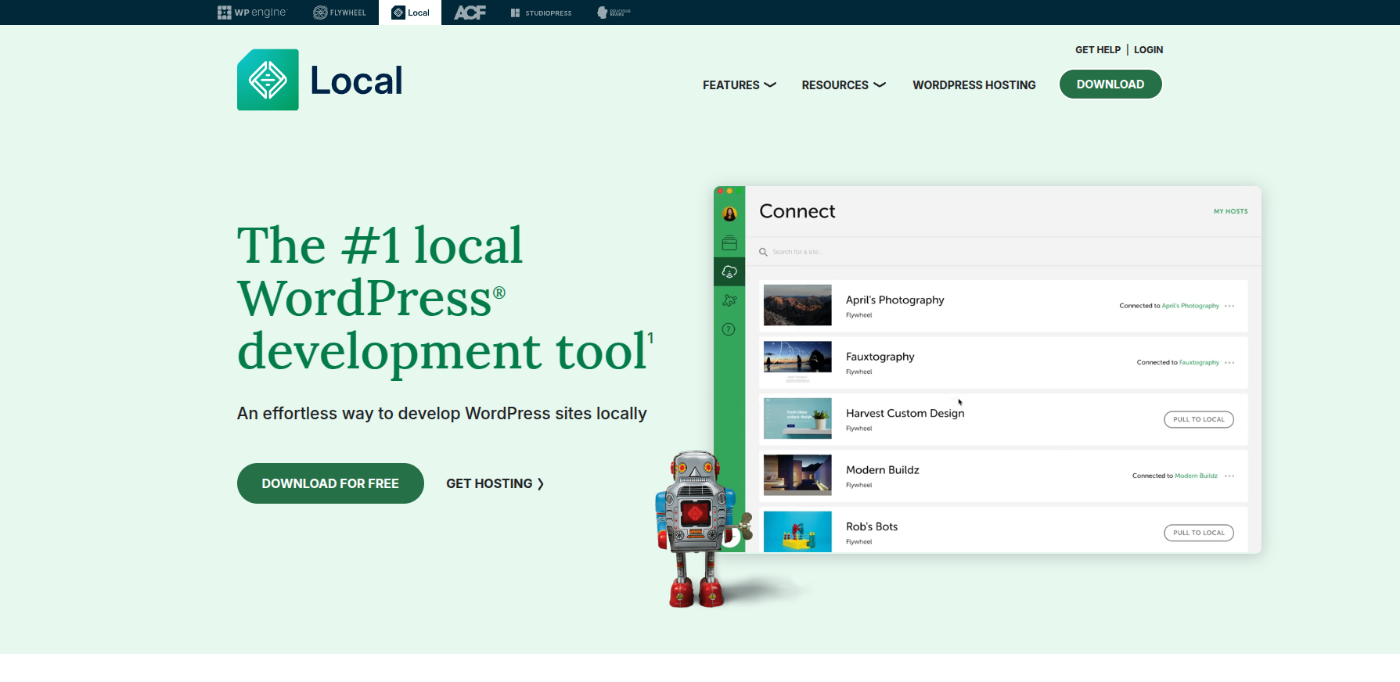
Task: Open the Login link
Action: click(x=1148, y=50)
